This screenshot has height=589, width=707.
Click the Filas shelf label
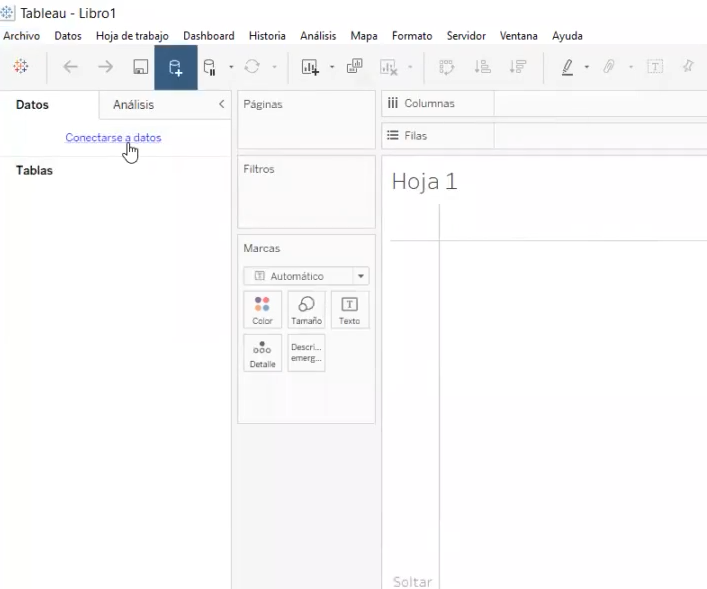pyautogui.click(x=415, y=136)
